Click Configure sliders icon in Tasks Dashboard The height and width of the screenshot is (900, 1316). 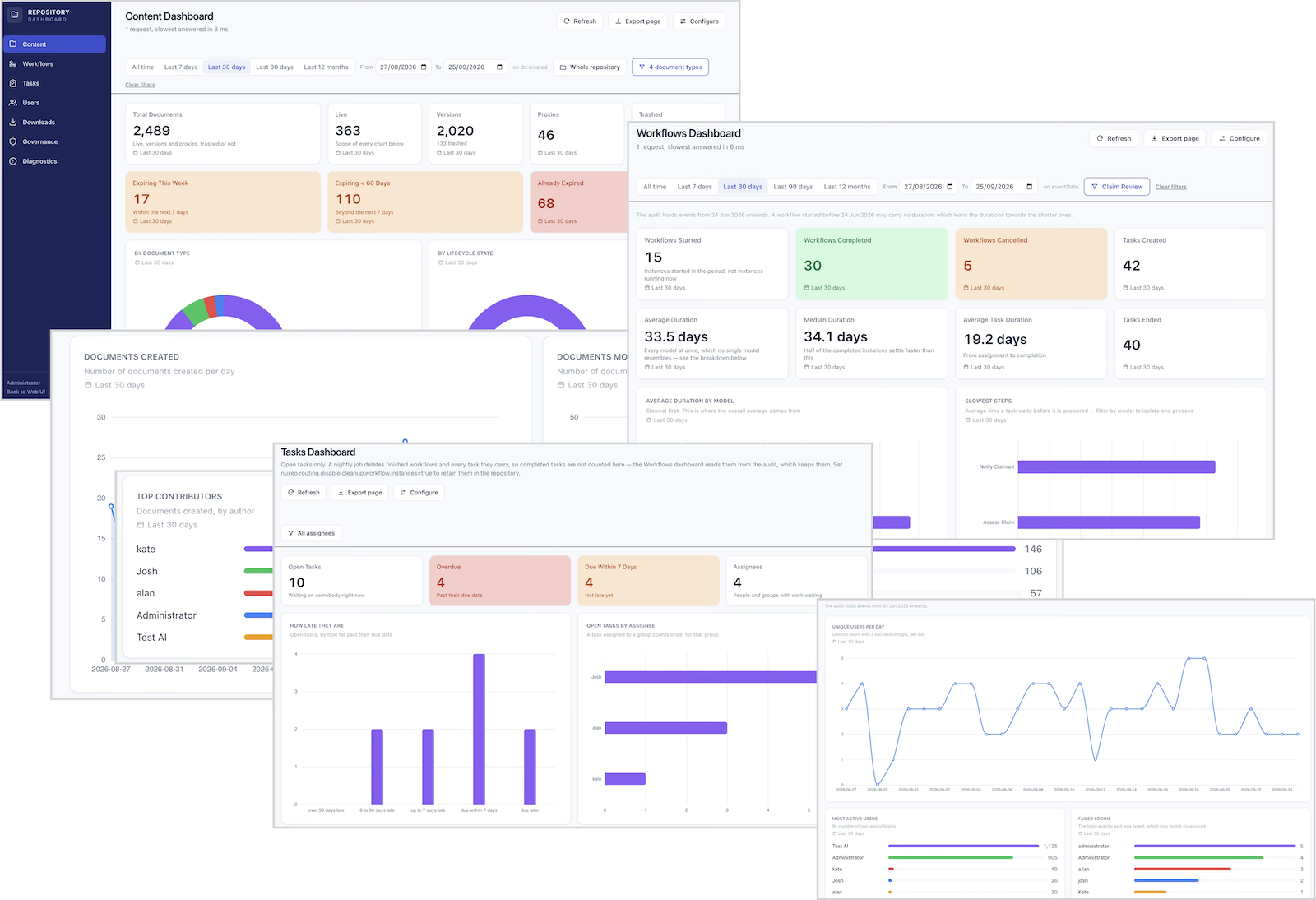pos(404,492)
